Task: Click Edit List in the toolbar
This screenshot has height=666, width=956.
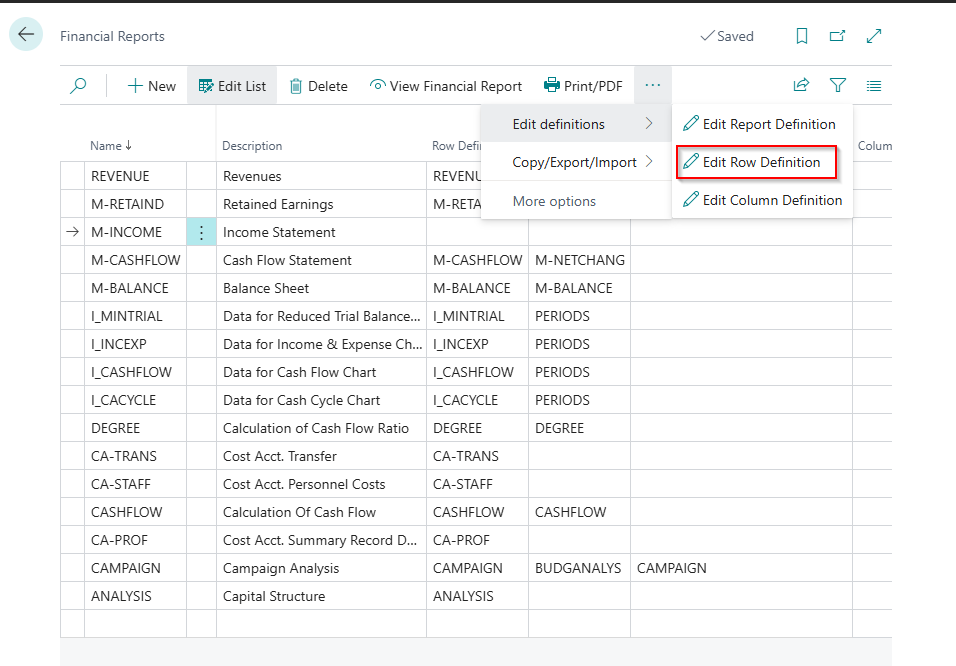Action: click(232, 86)
